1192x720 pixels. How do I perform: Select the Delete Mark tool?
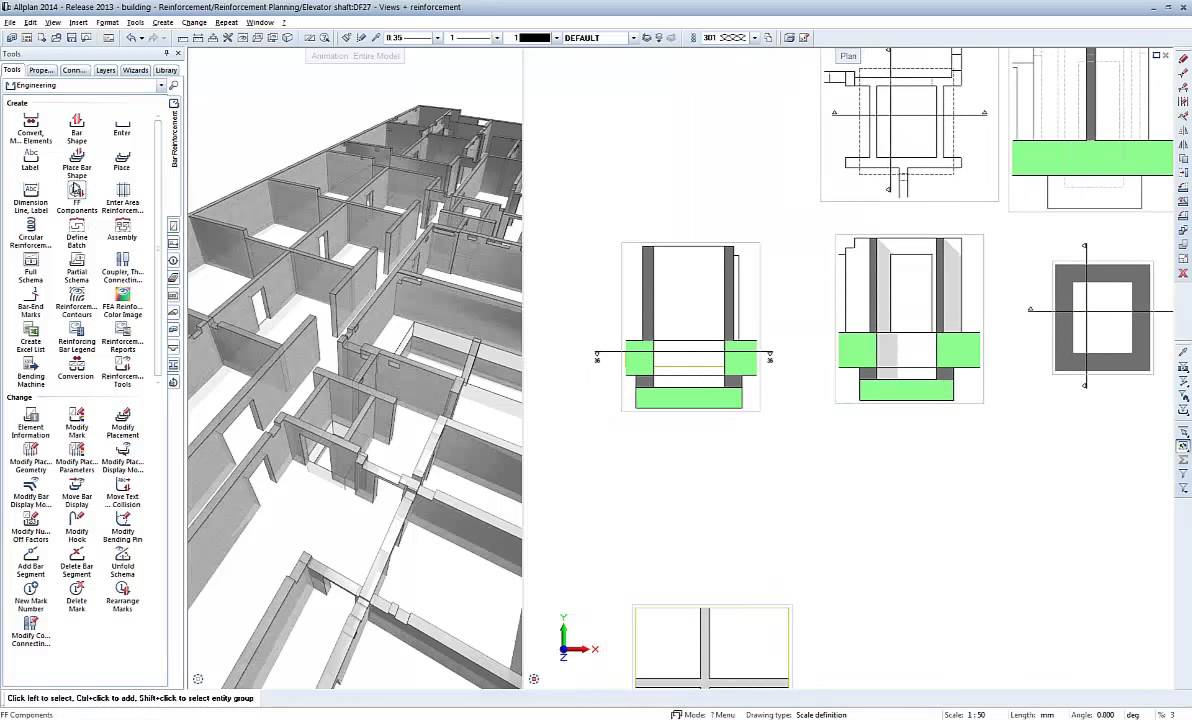point(77,596)
